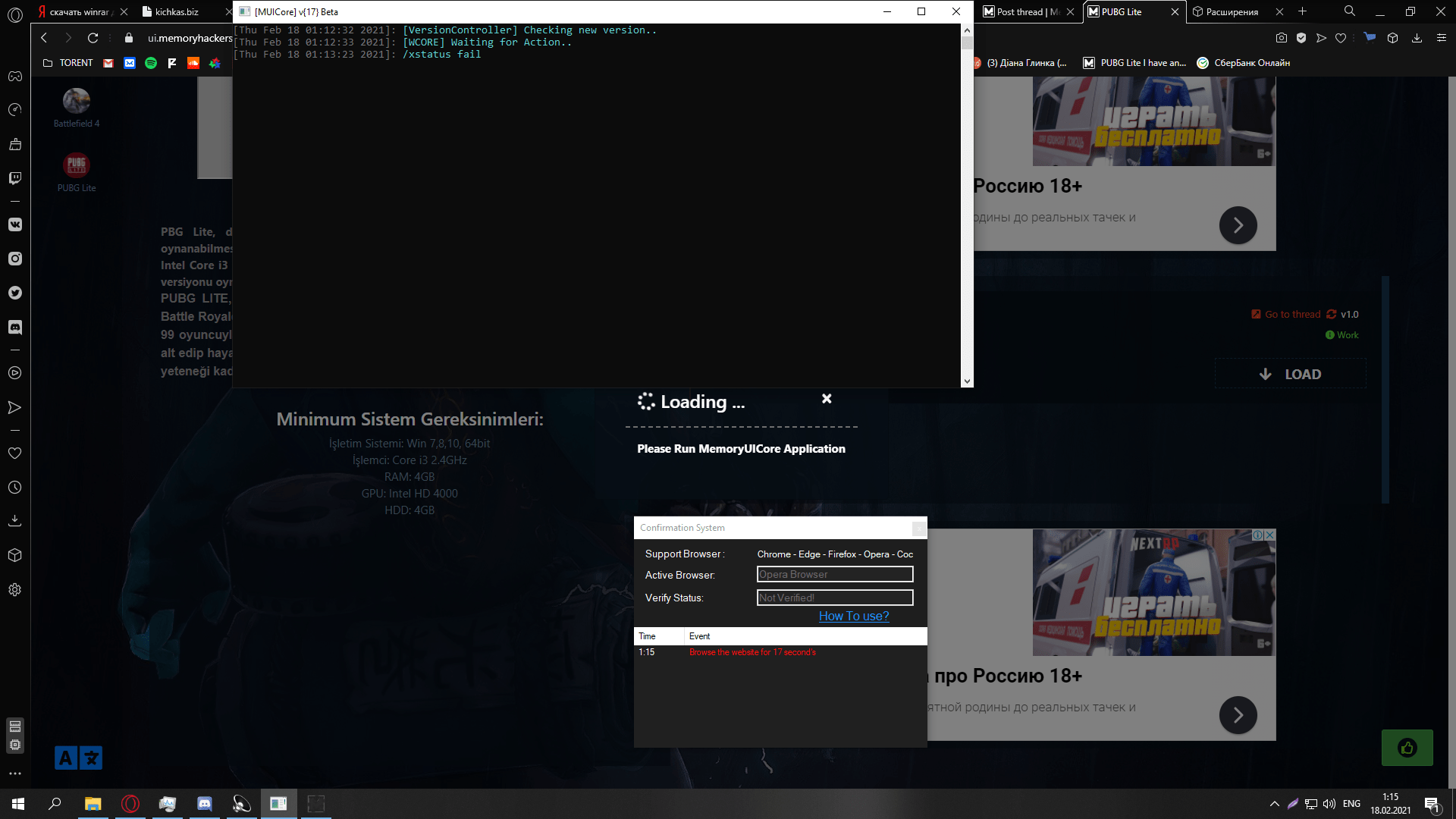This screenshot has height=819, width=1456.
Task: Open Bookmarks heart icon in sidebar
Action: tap(15, 453)
